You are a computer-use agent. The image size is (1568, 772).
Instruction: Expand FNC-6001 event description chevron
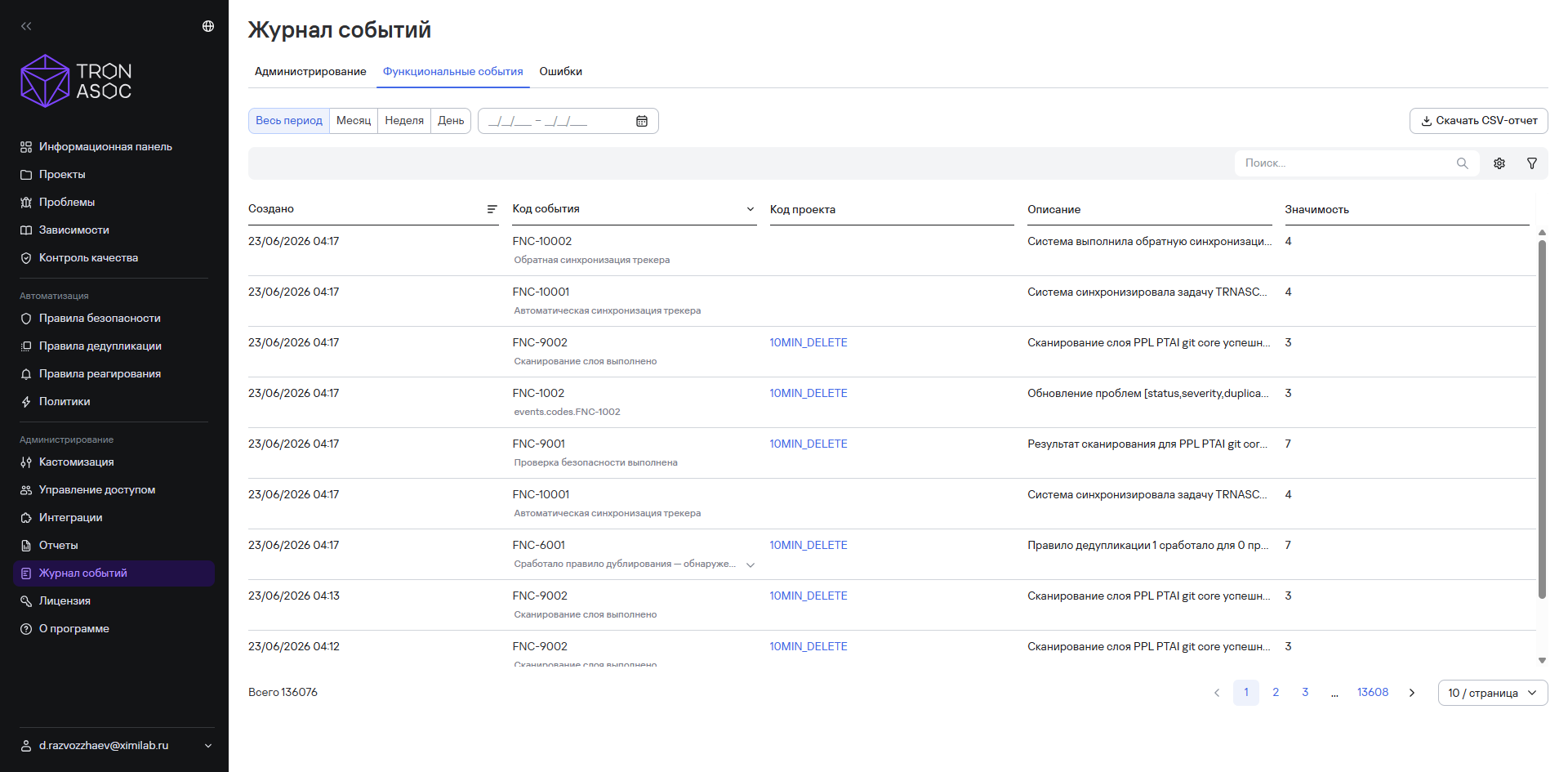pyautogui.click(x=751, y=564)
